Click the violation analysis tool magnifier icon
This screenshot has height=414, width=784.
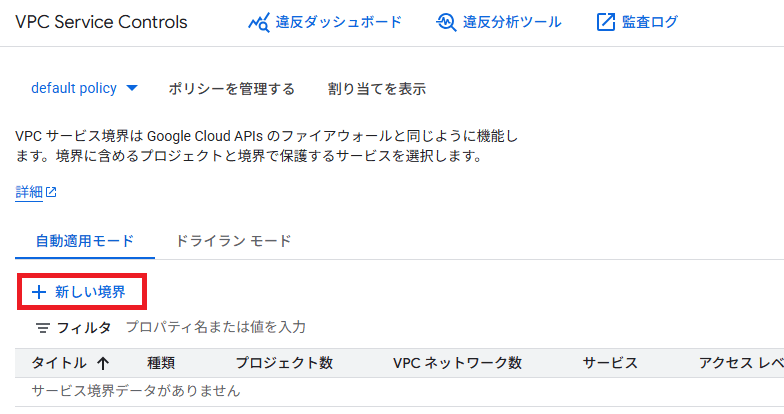point(446,22)
